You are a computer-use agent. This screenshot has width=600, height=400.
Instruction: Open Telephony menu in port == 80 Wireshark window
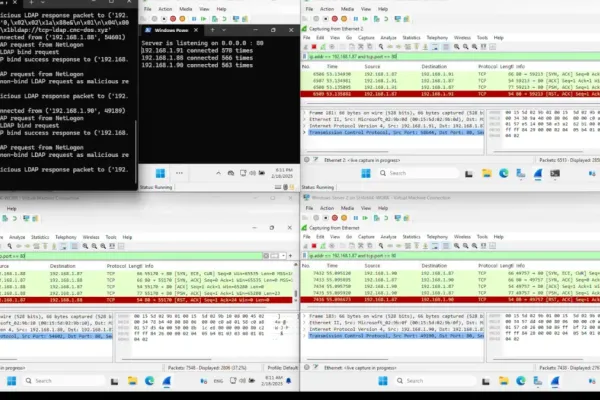tap(66, 237)
